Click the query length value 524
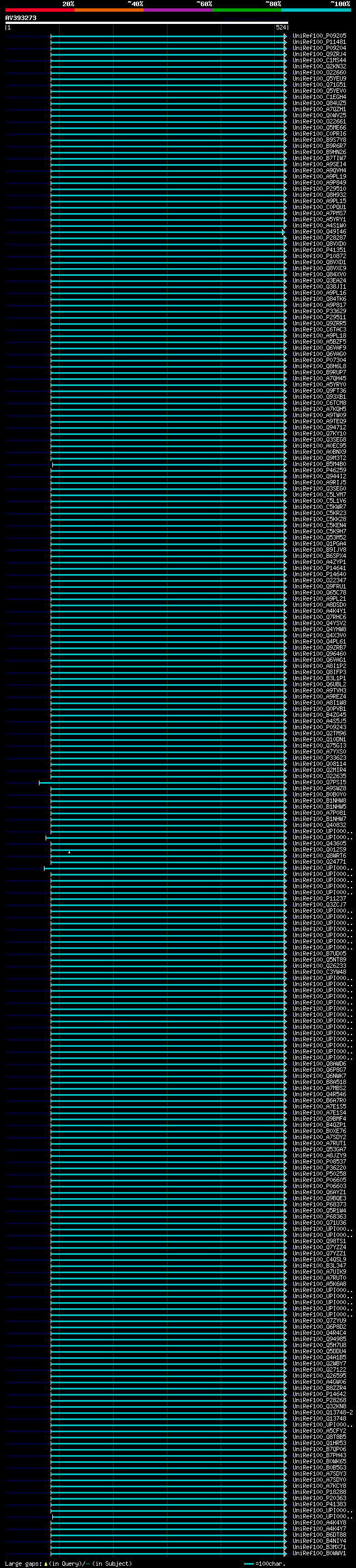The image size is (356, 1568). (x=280, y=27)
